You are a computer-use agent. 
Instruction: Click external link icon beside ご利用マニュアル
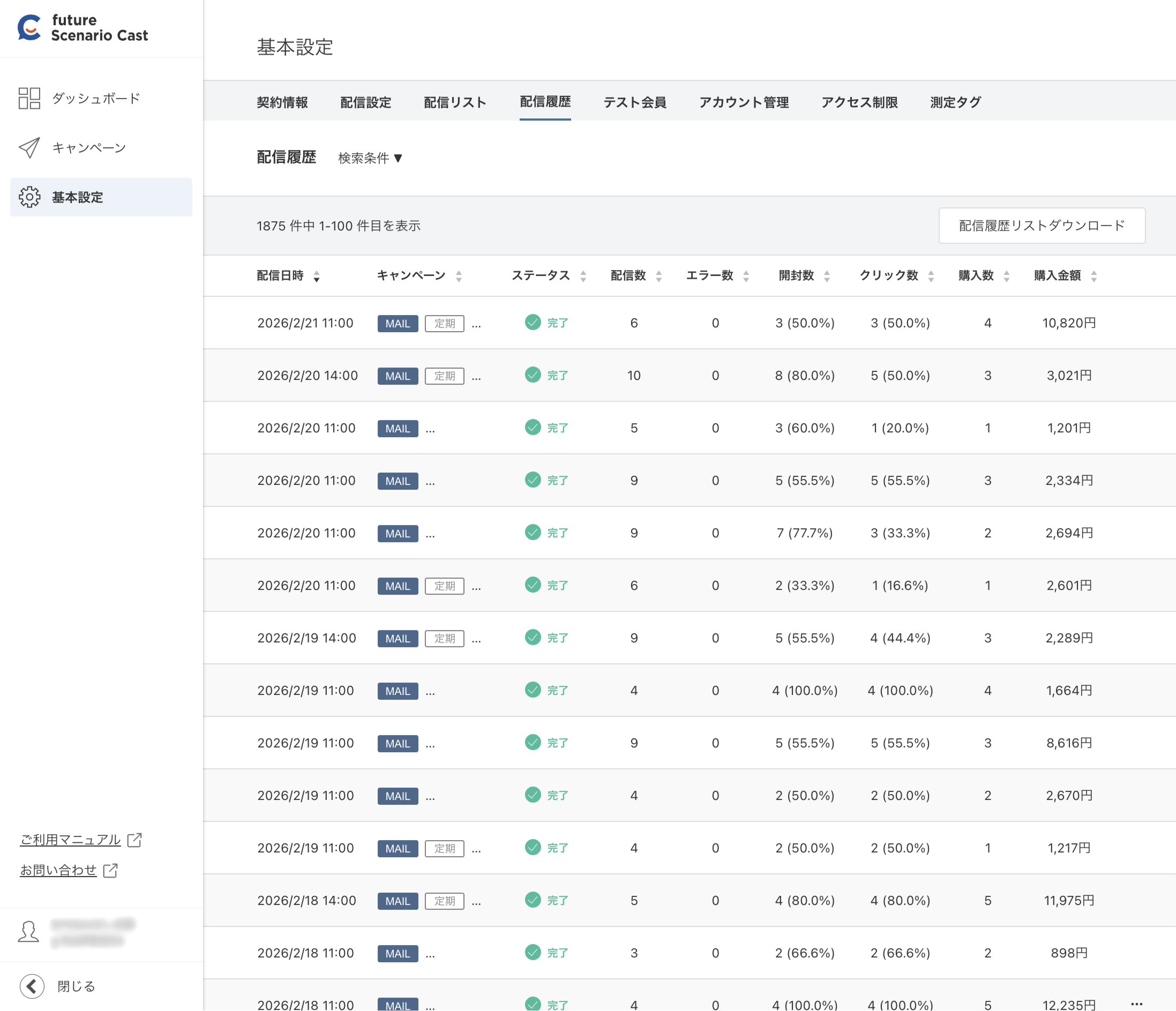click(134, 840)
